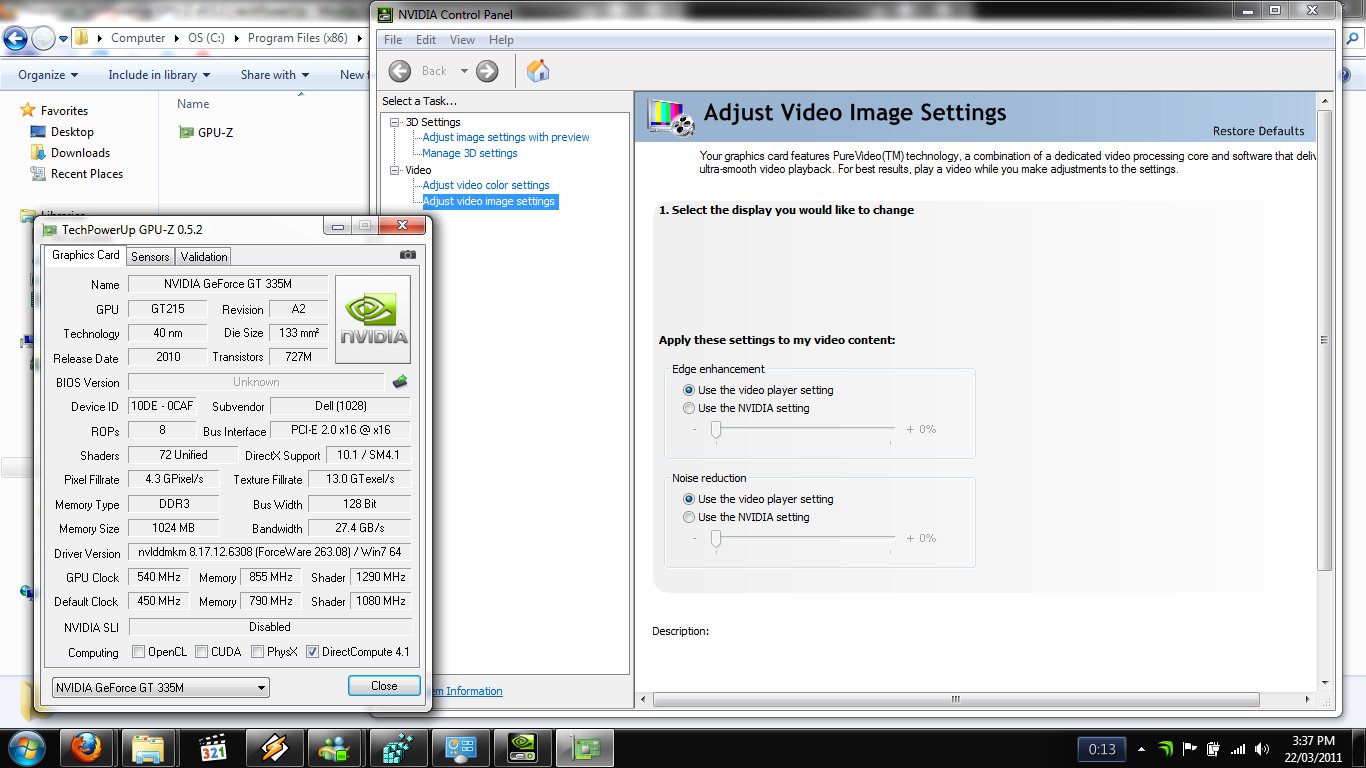The image size is (1366, 768).
Task: Click the GPU-Z Close button
Action: point(384,686)
